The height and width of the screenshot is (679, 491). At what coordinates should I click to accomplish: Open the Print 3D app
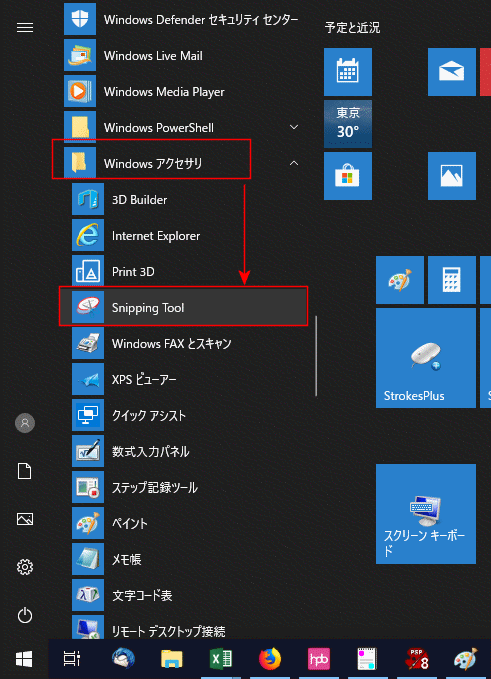(x=184, y=272)
